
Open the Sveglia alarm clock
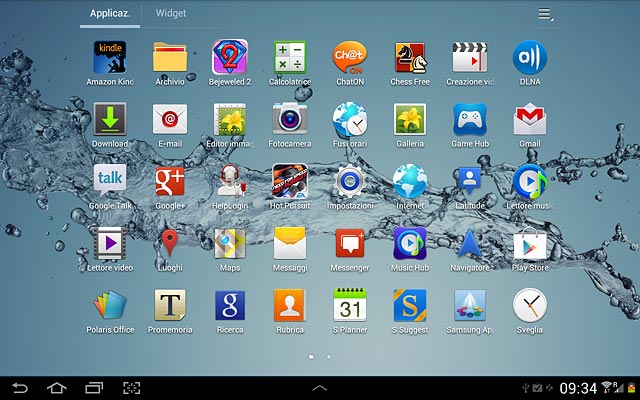tap(530, 311)
